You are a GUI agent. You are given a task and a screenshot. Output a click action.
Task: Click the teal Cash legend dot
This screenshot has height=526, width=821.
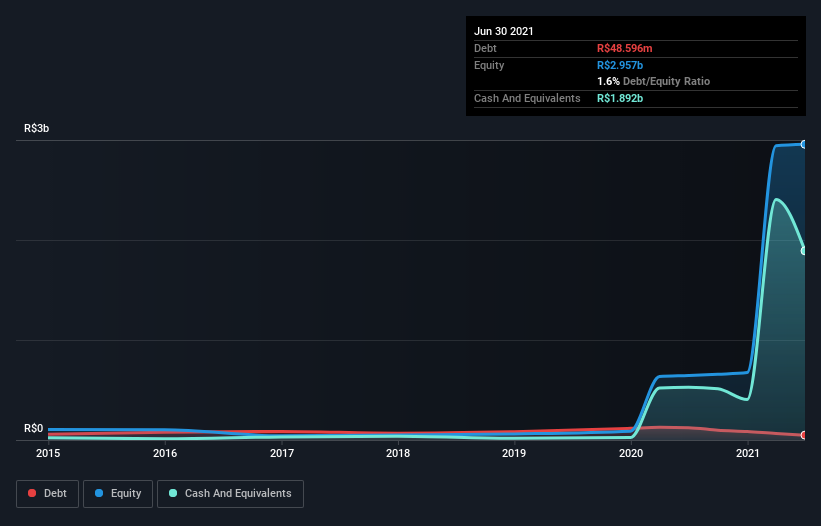click(173, 493)
